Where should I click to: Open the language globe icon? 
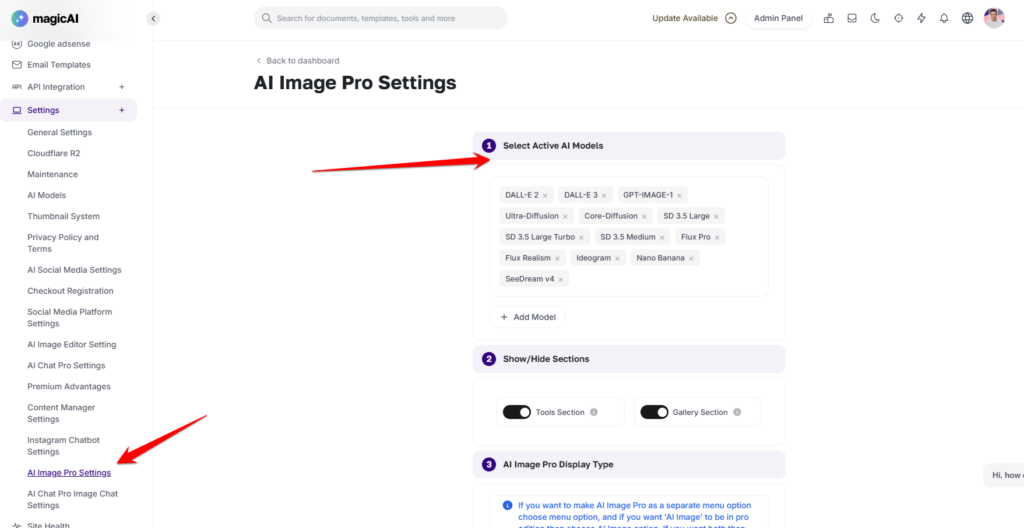(x=967, y=18)
